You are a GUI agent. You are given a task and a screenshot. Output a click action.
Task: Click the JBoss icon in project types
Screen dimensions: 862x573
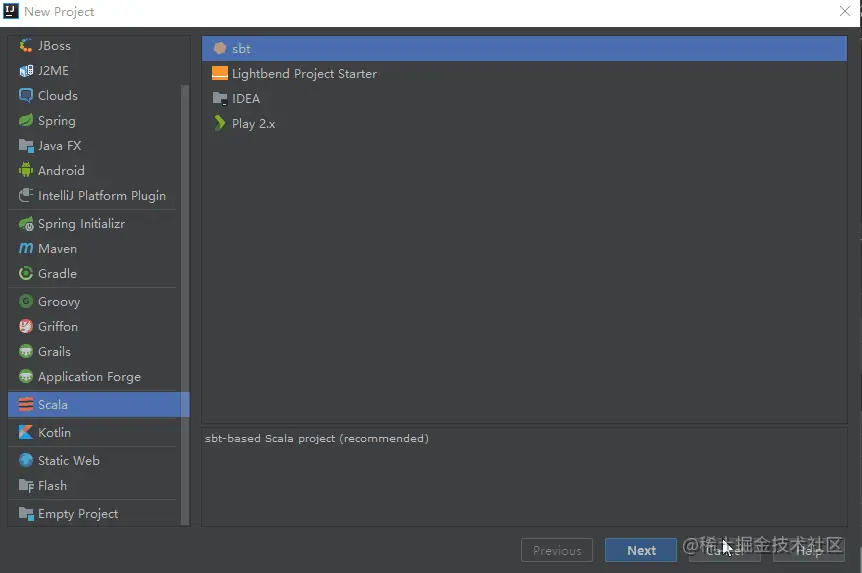coord(26,46)
